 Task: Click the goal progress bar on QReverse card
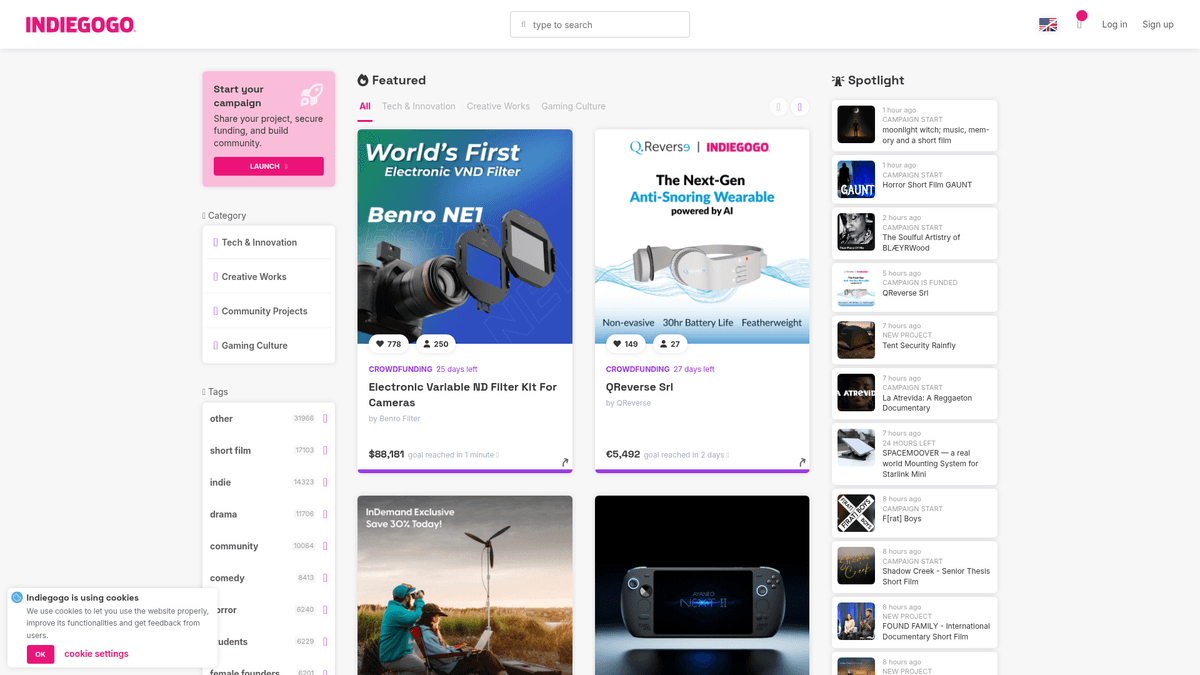point(702,472)
